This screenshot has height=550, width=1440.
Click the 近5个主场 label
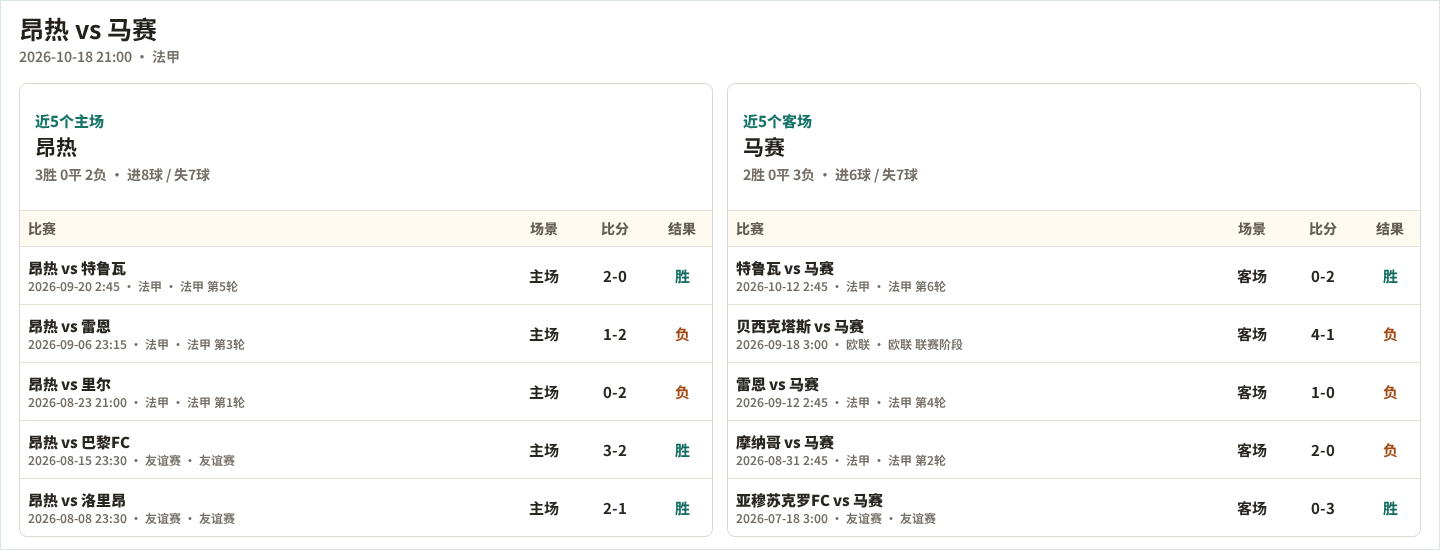[69, 121]
